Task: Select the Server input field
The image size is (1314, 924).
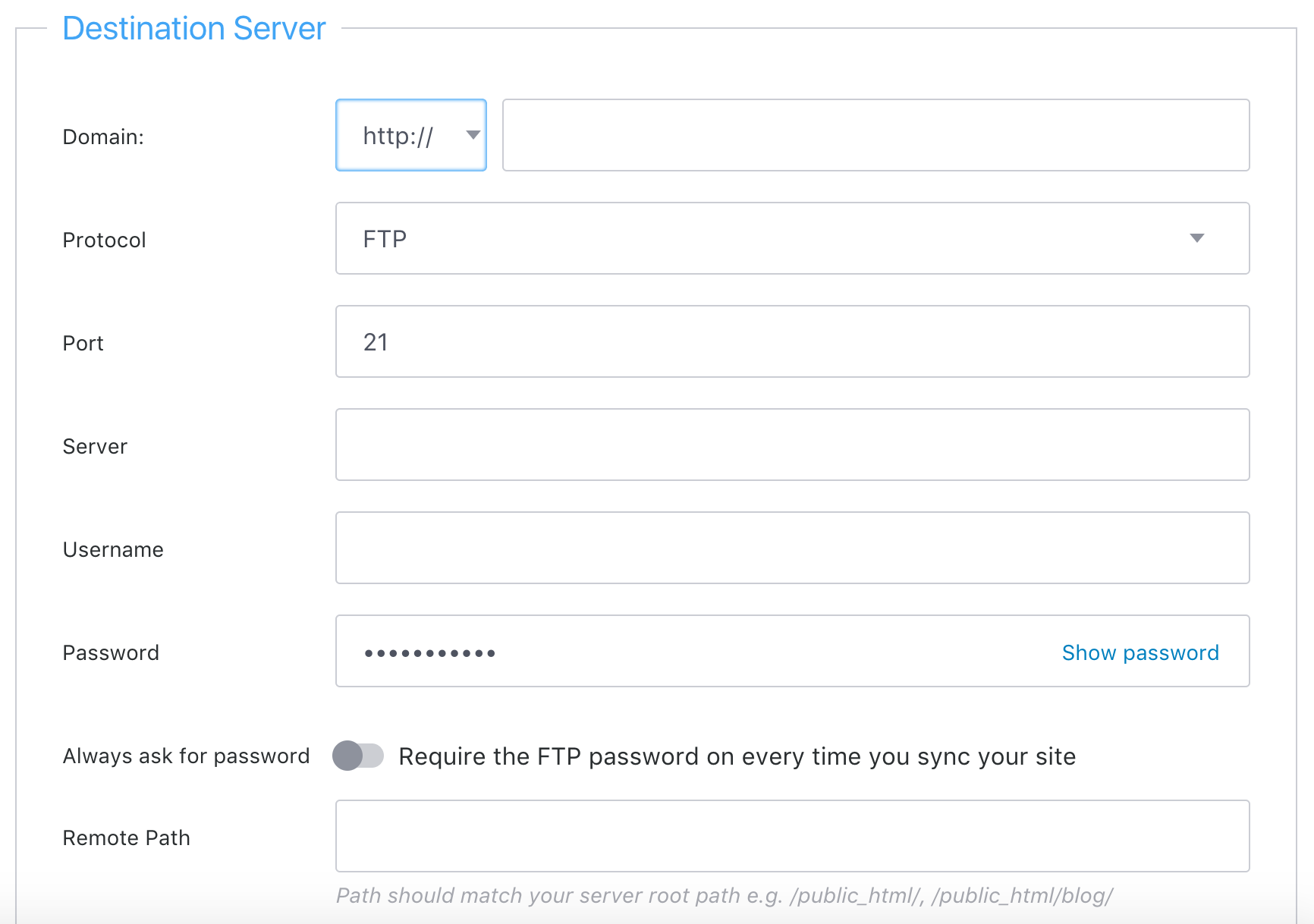Action: (x=792, y=445)
